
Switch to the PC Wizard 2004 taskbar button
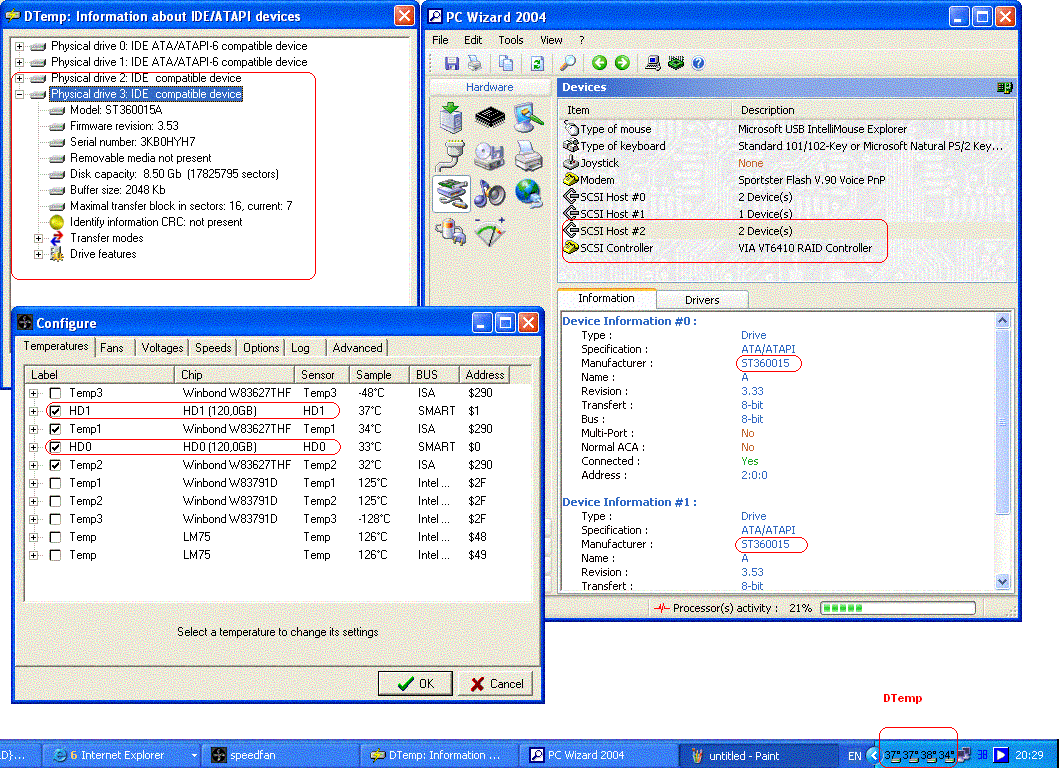598,755
